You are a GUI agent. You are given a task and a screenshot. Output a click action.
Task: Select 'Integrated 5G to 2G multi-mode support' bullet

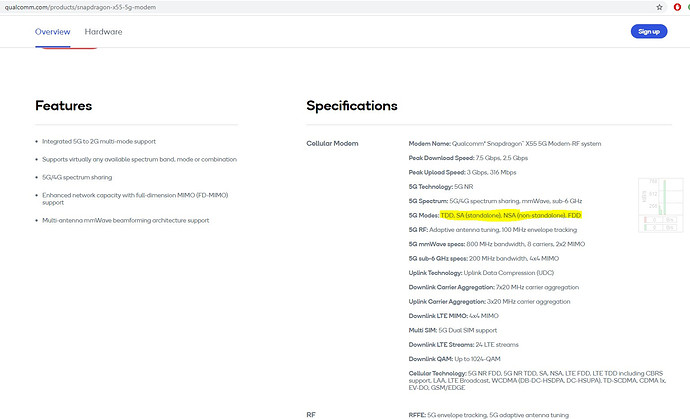pyautogui.click(x=99, y=141)
